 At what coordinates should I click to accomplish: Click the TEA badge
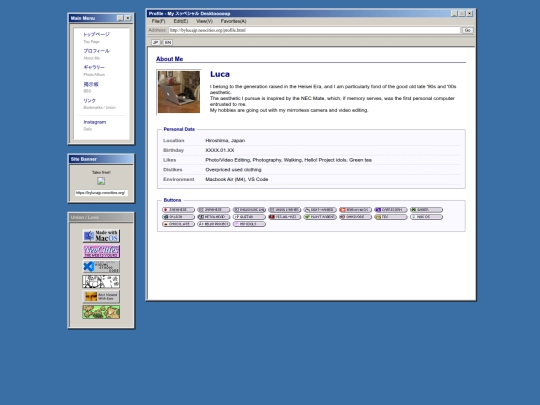[391, 217]
